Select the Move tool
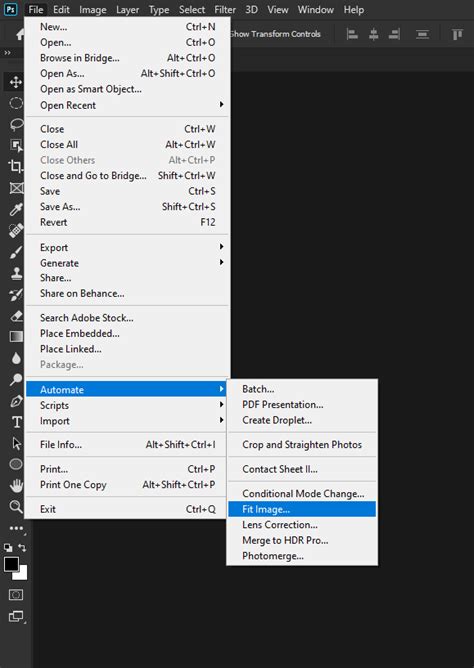 [x=16, y=82]
